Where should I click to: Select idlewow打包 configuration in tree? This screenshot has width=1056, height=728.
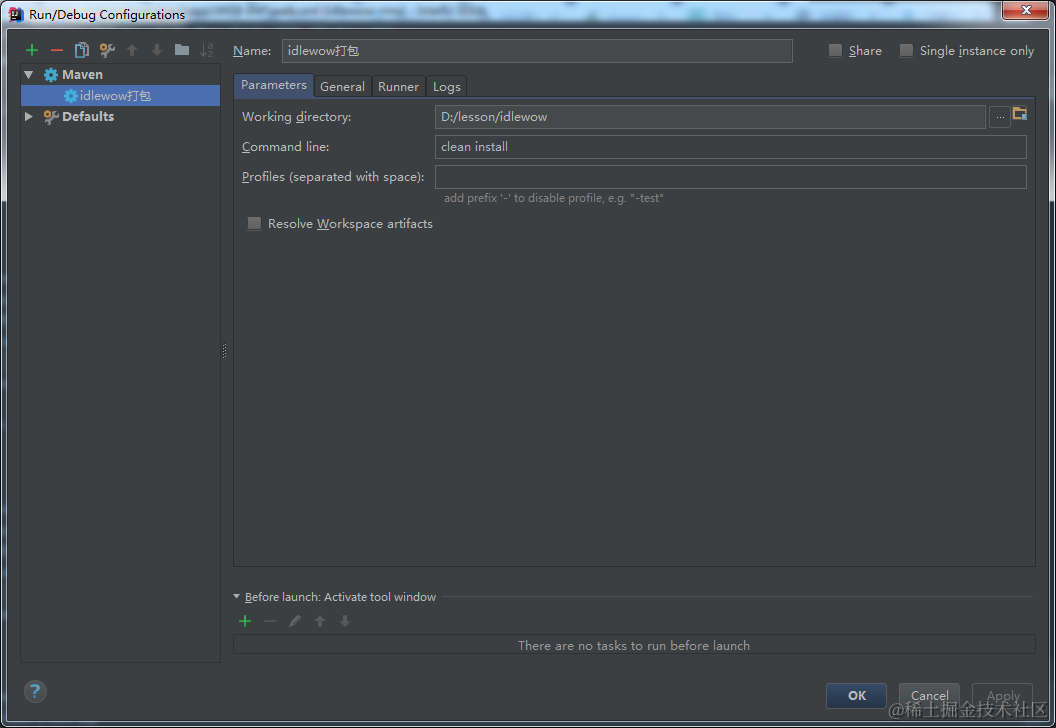click(x=121, y=96)
